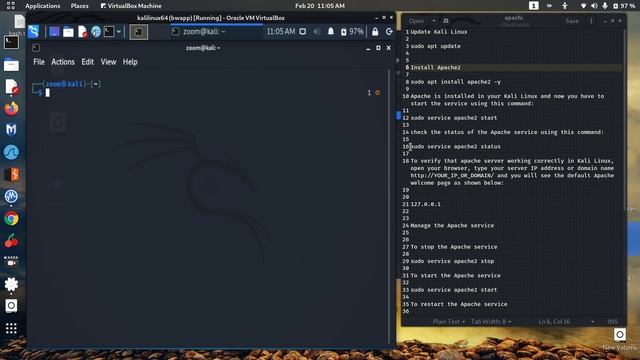Open the Help menu in the terminal
This screenshot has height=360, width=640.
pos(130,62)
